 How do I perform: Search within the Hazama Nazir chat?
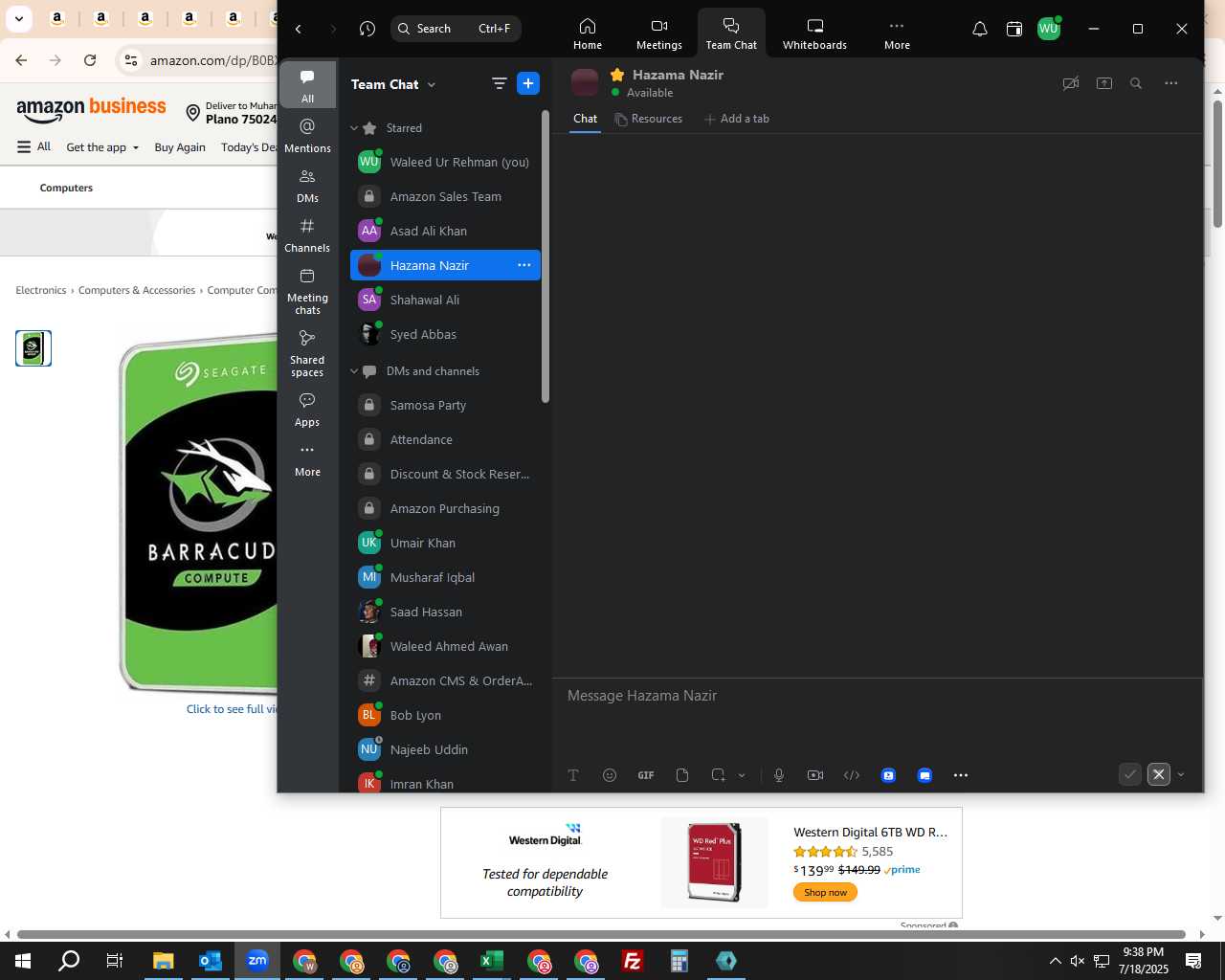pos(1136,83)
